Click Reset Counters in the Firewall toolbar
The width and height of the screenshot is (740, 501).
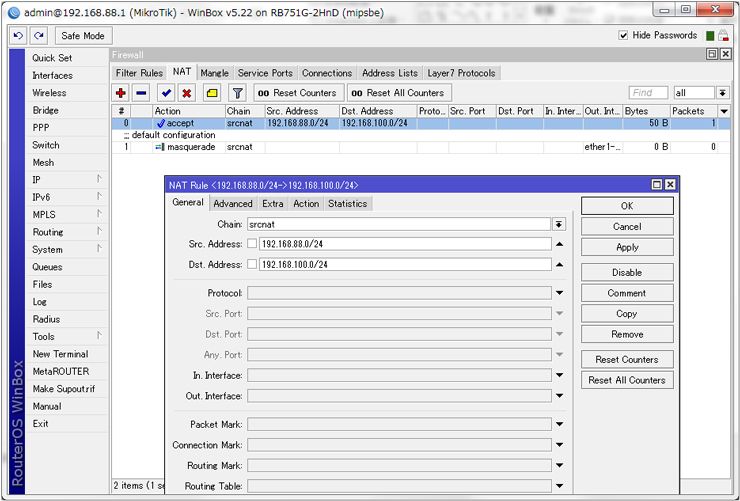click(298, 93)
